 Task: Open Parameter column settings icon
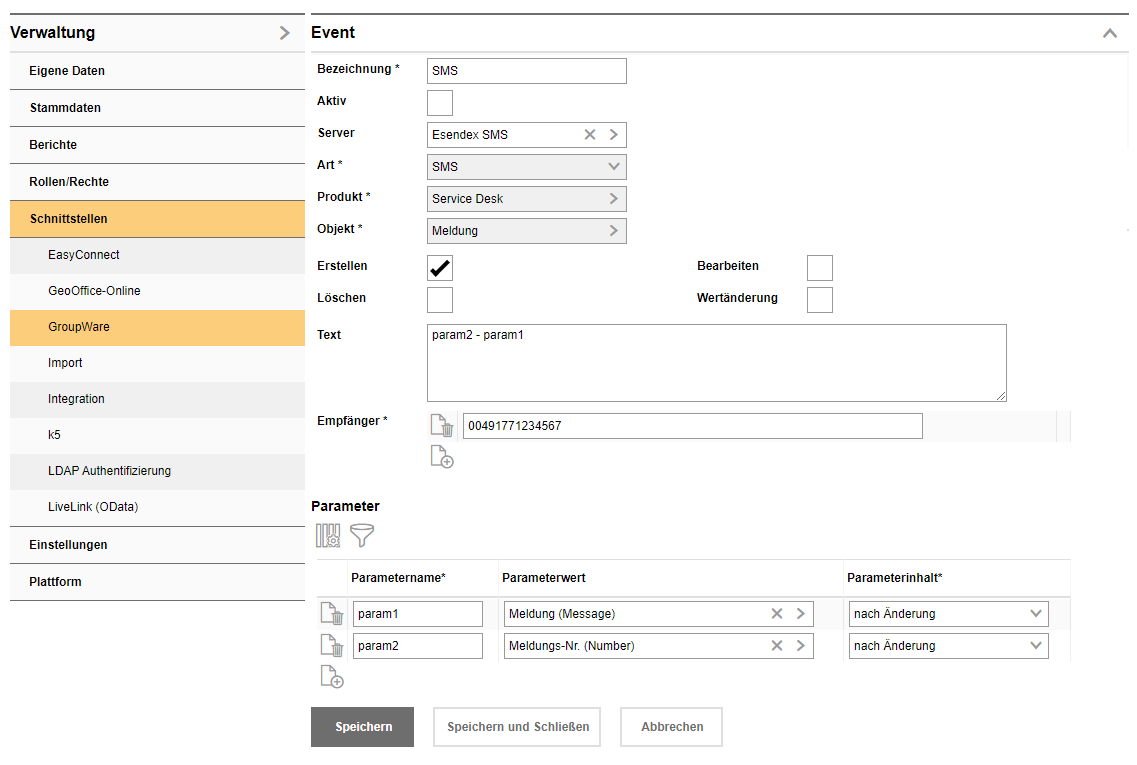(x=328, y=536)
